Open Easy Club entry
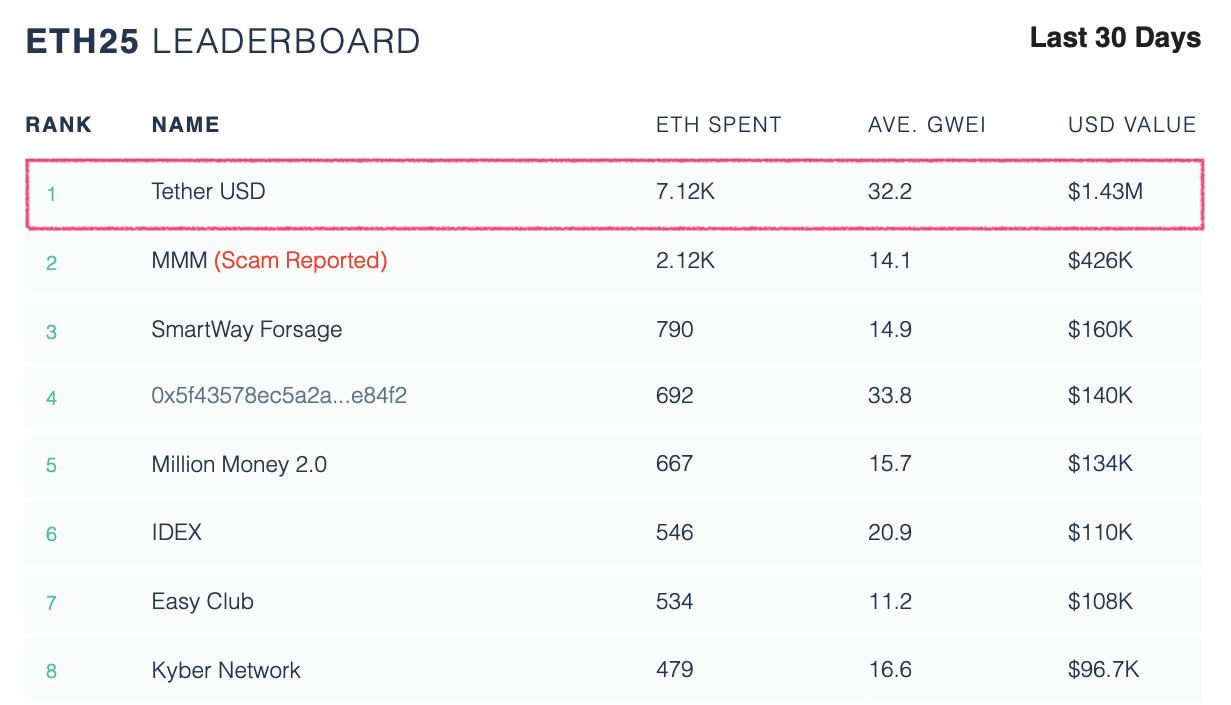This screenshot has width=1231, height=705. pos(203,602)
